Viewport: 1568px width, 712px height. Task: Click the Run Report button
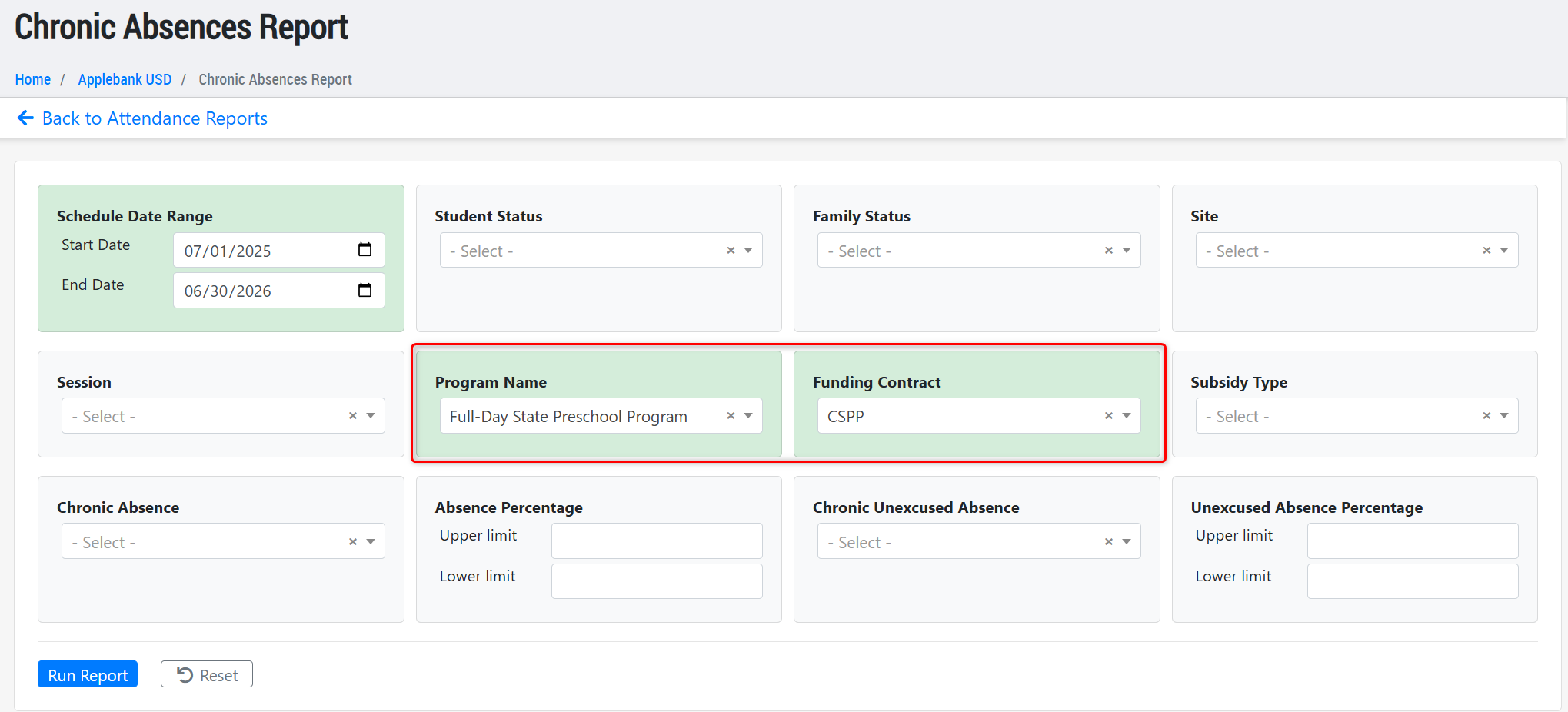[88, 674]
